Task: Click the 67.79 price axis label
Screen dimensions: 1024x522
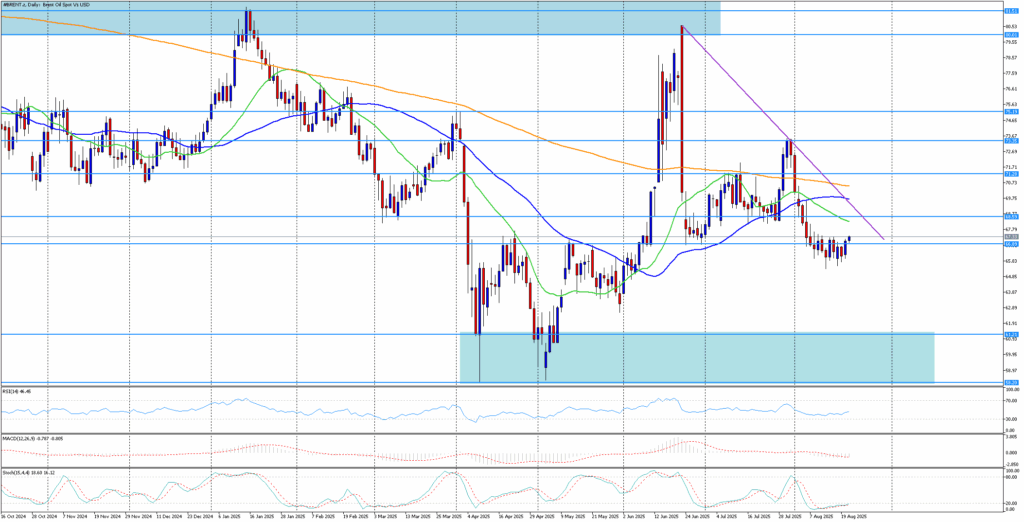Action: pos(1011,229)
